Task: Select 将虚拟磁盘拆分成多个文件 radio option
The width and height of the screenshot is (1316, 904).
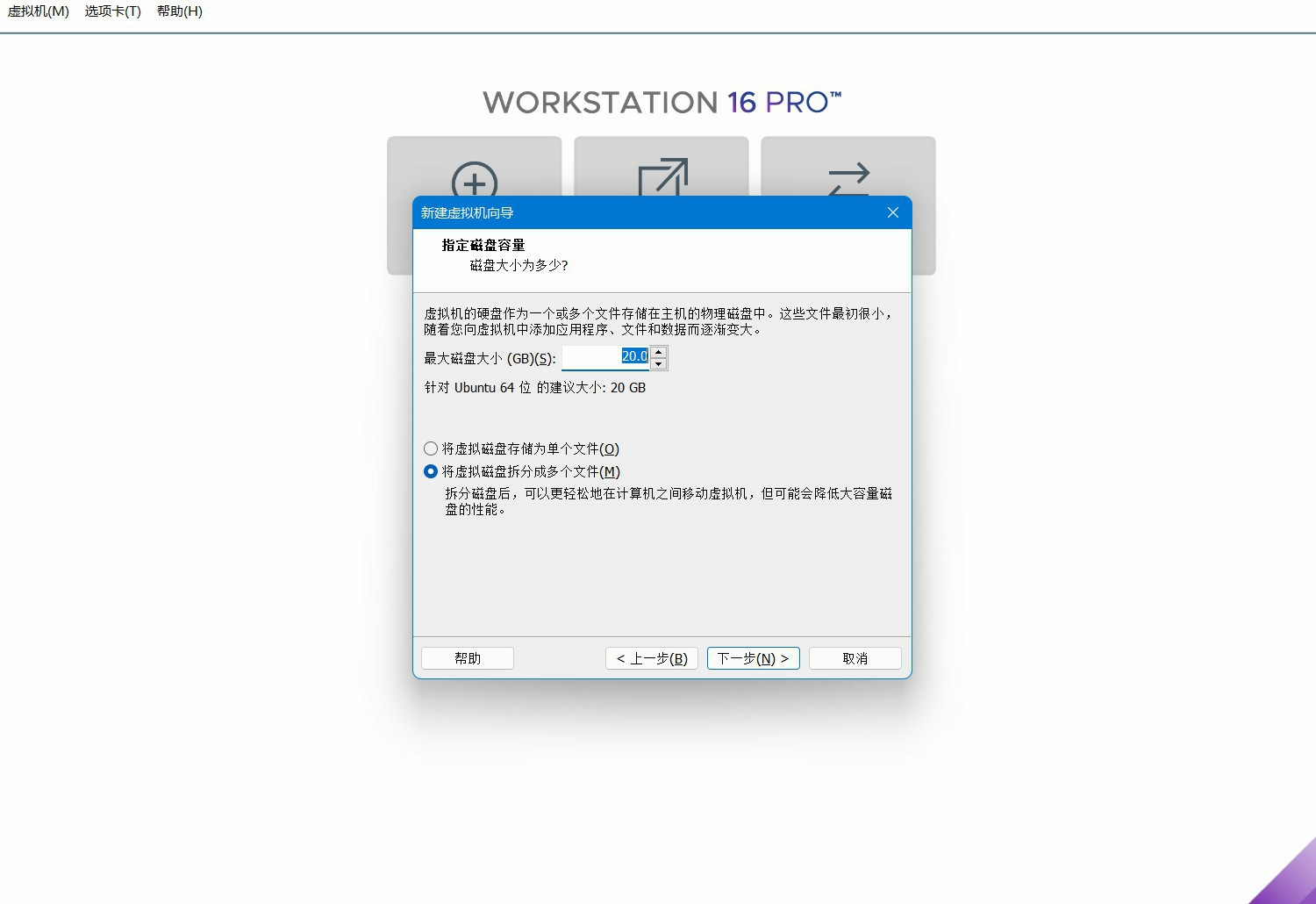Action: 431,471
